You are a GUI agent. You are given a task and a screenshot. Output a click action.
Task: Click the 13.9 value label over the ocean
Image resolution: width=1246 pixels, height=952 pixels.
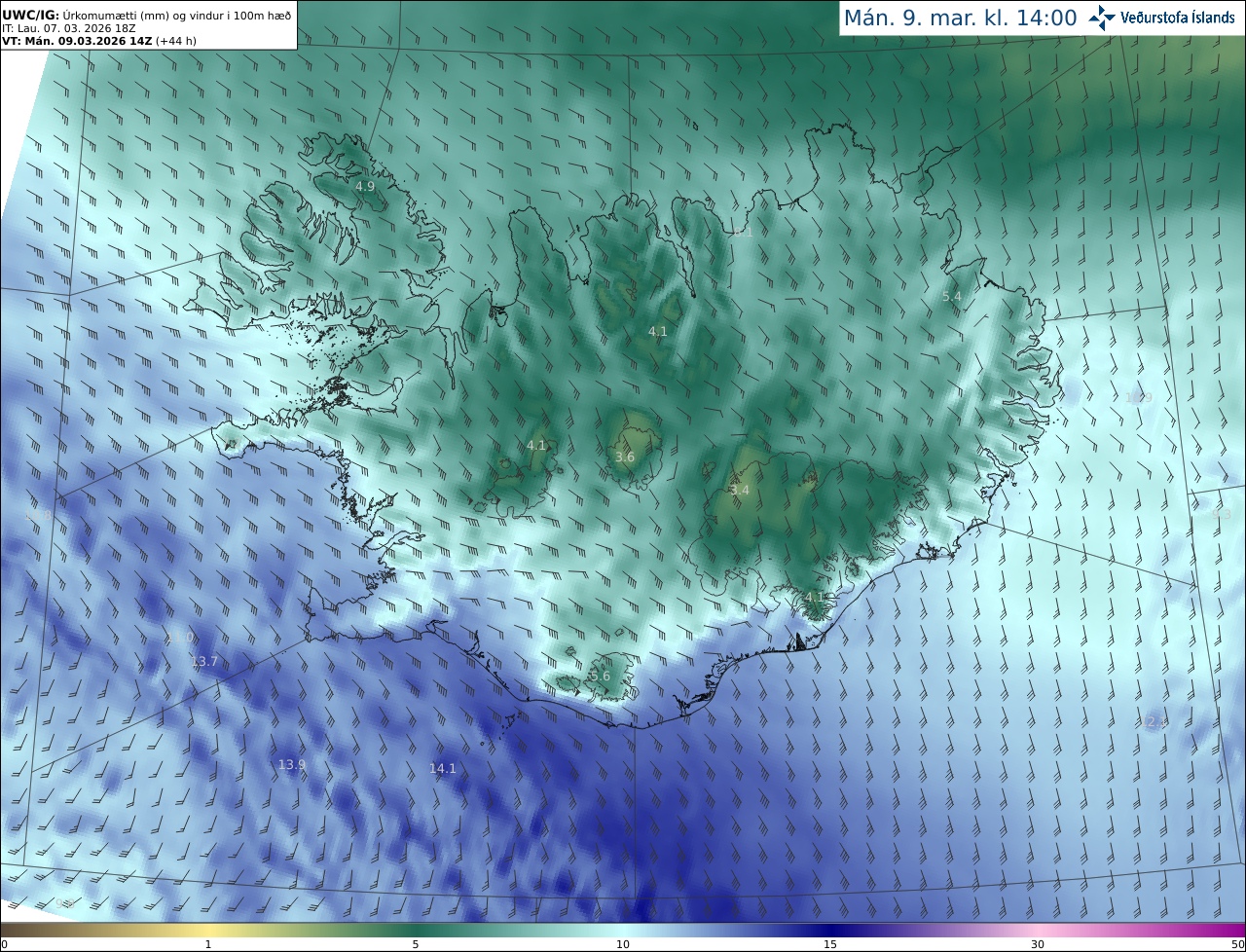[292, 764]
